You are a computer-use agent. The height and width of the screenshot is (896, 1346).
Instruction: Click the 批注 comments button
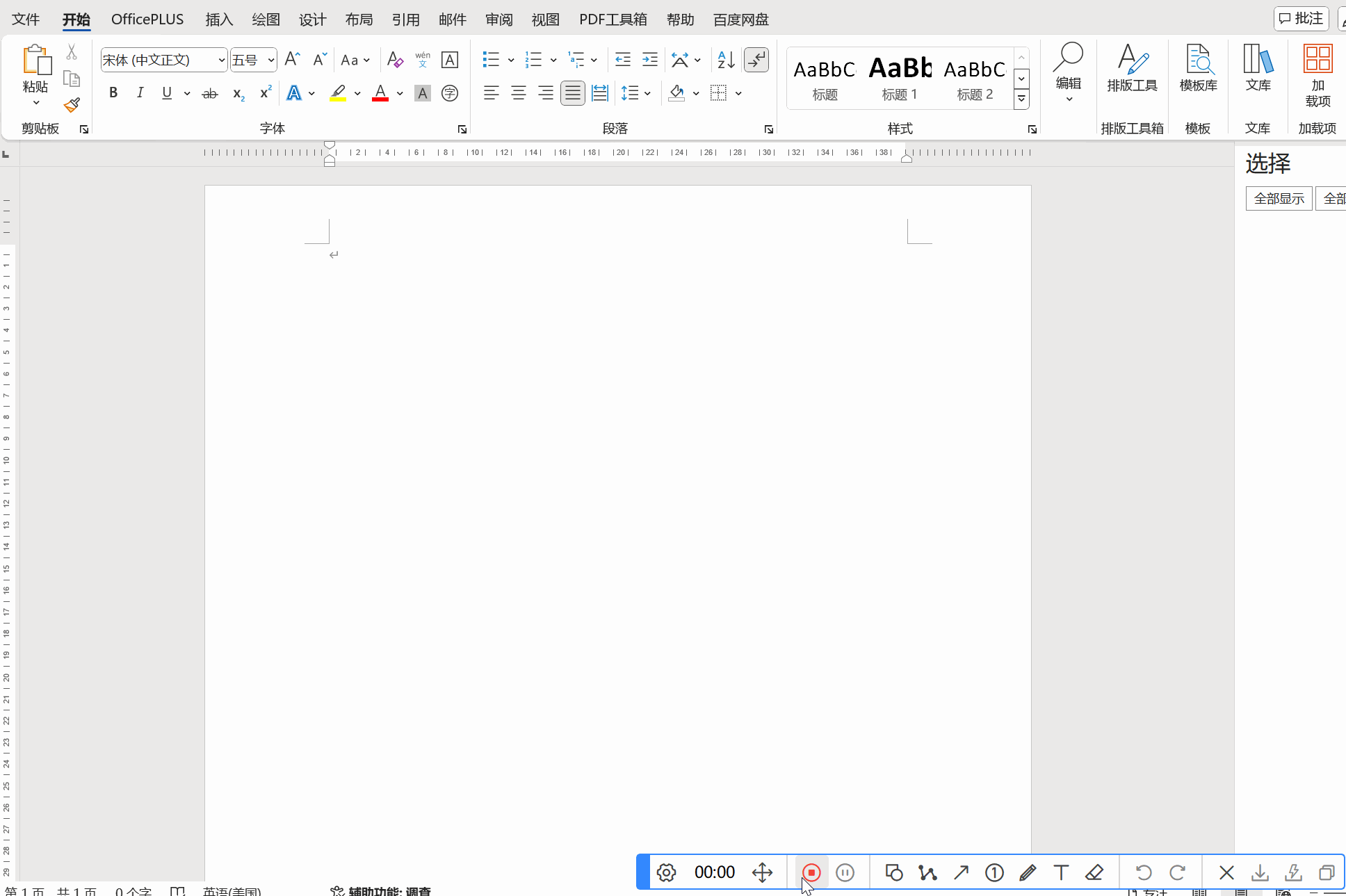tap(1302, 19)
